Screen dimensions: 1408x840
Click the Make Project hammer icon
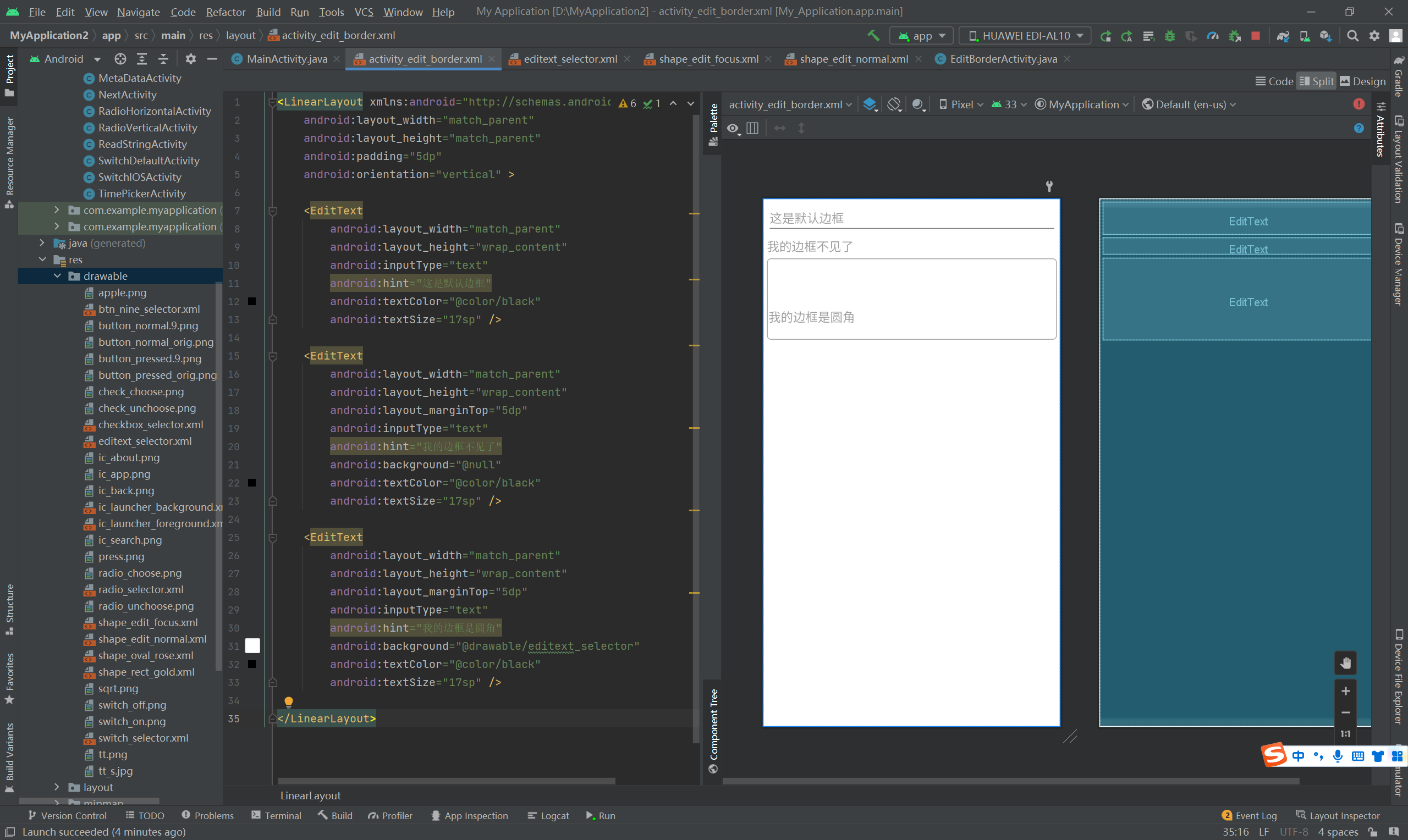coord(873,36)
